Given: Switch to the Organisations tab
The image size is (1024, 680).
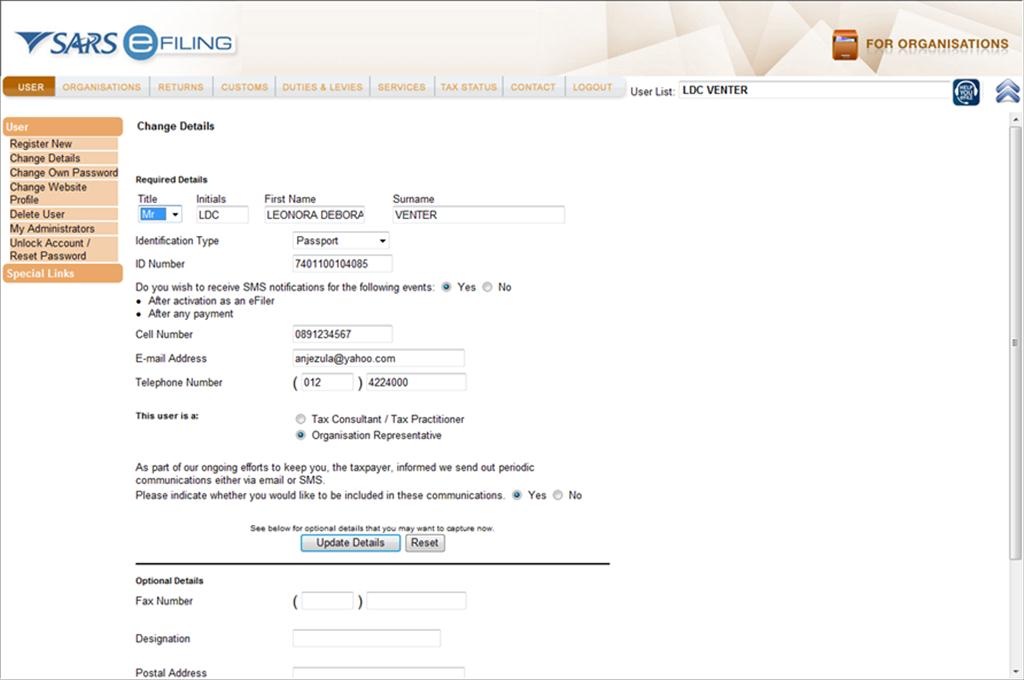Looking at the screenshot, I should pos(101,87).
